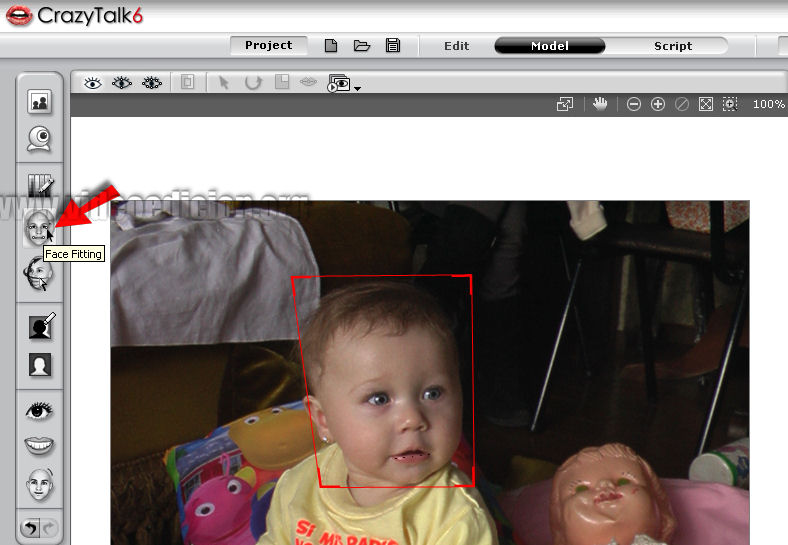Expand the preview options dropdown arrow
Screen dimensions: 788x545
pyautogui.click(x=357, y=88)
